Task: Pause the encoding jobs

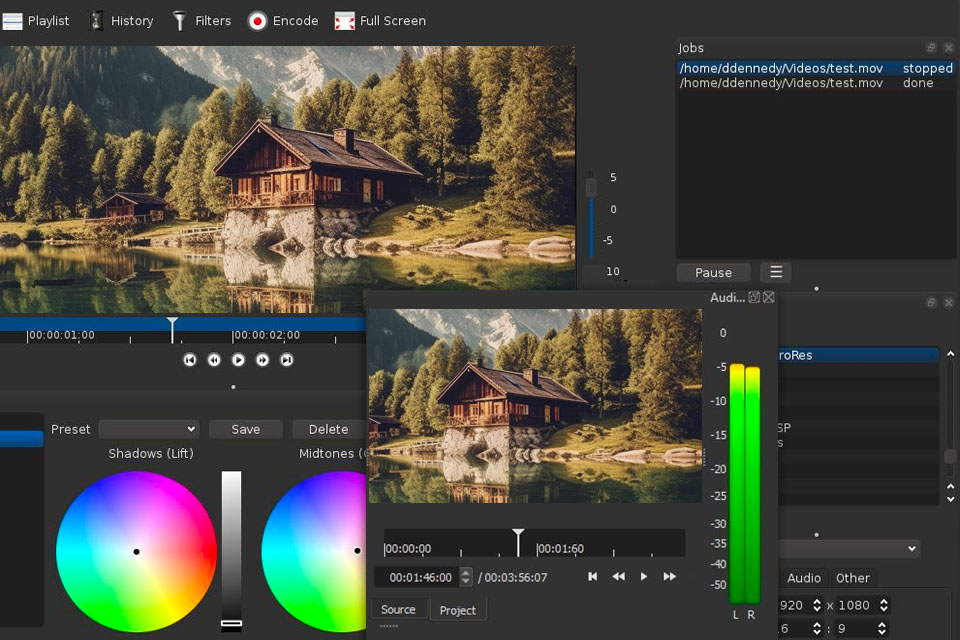Action: tap(713, 273)
